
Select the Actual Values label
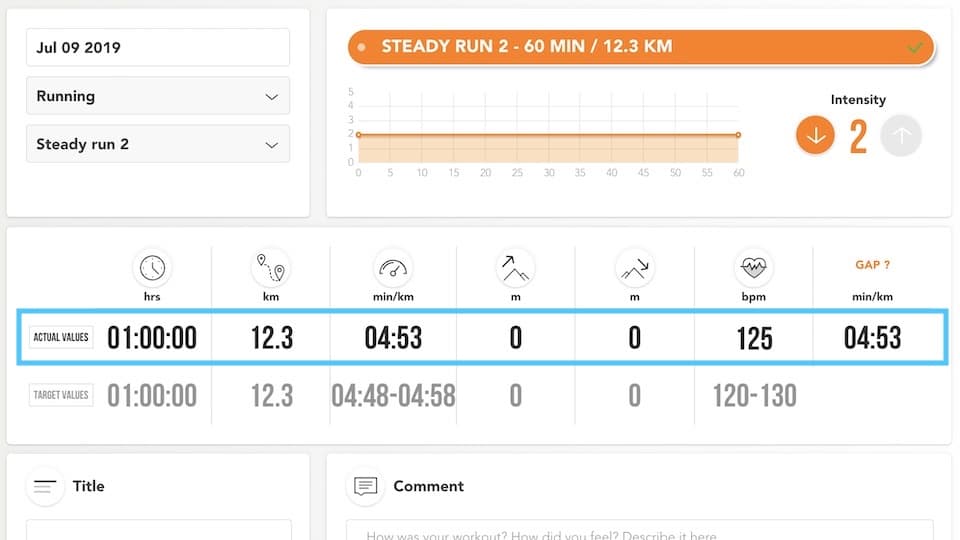[x=61, y=337]
